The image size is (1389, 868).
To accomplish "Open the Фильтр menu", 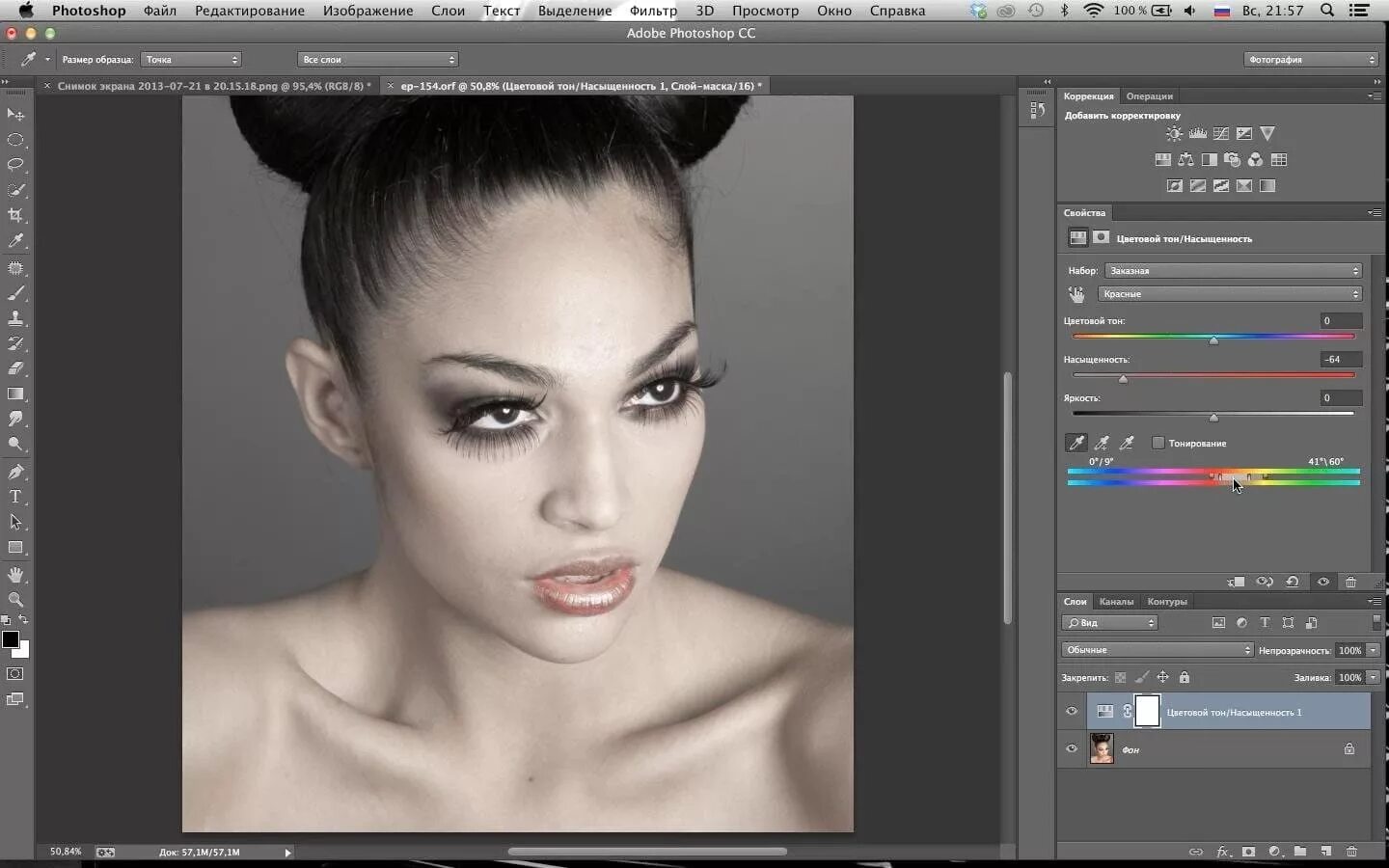I will [653, 11].
